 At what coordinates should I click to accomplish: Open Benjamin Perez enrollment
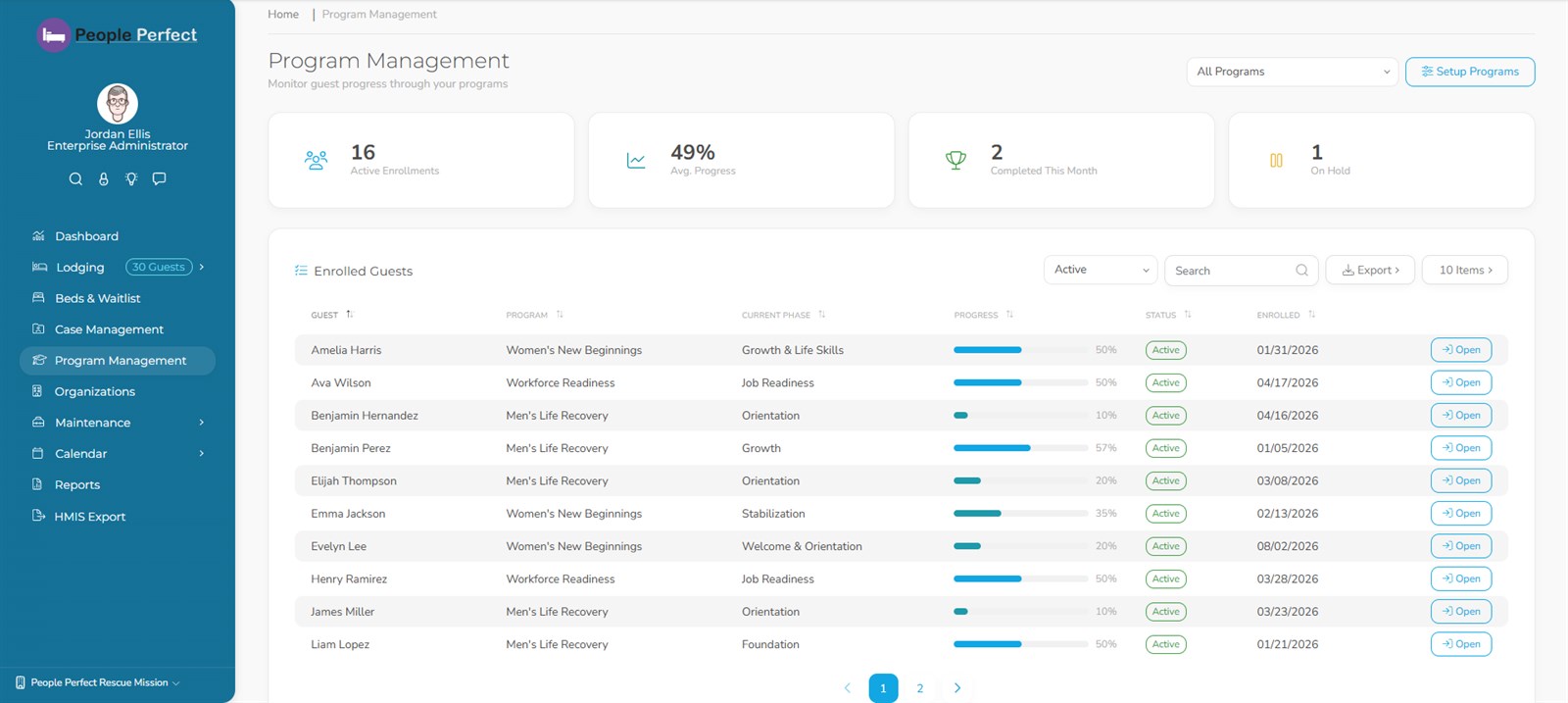pyautogui.click(x=1461, y=448)
